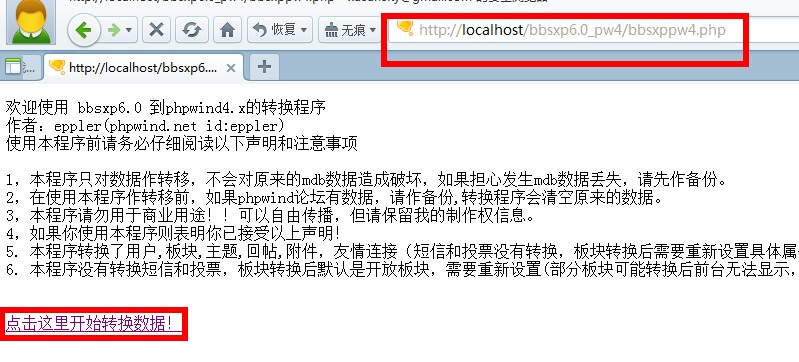Click the trophy favicon in address bar
Viewport: 799px width, 362px height.
[x=405, y=29]
